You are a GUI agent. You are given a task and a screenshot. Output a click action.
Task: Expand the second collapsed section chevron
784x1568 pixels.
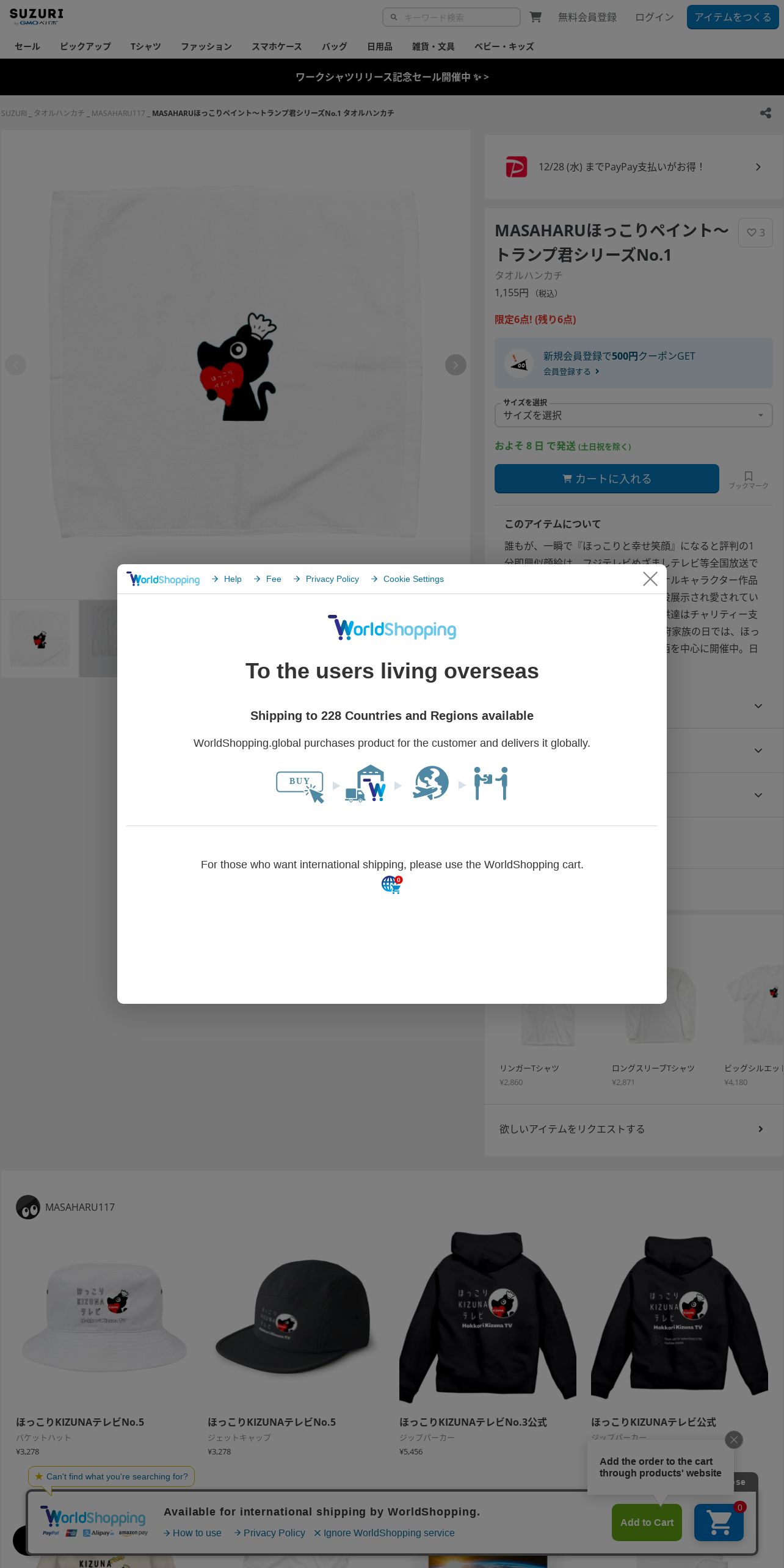click(758, 750)
